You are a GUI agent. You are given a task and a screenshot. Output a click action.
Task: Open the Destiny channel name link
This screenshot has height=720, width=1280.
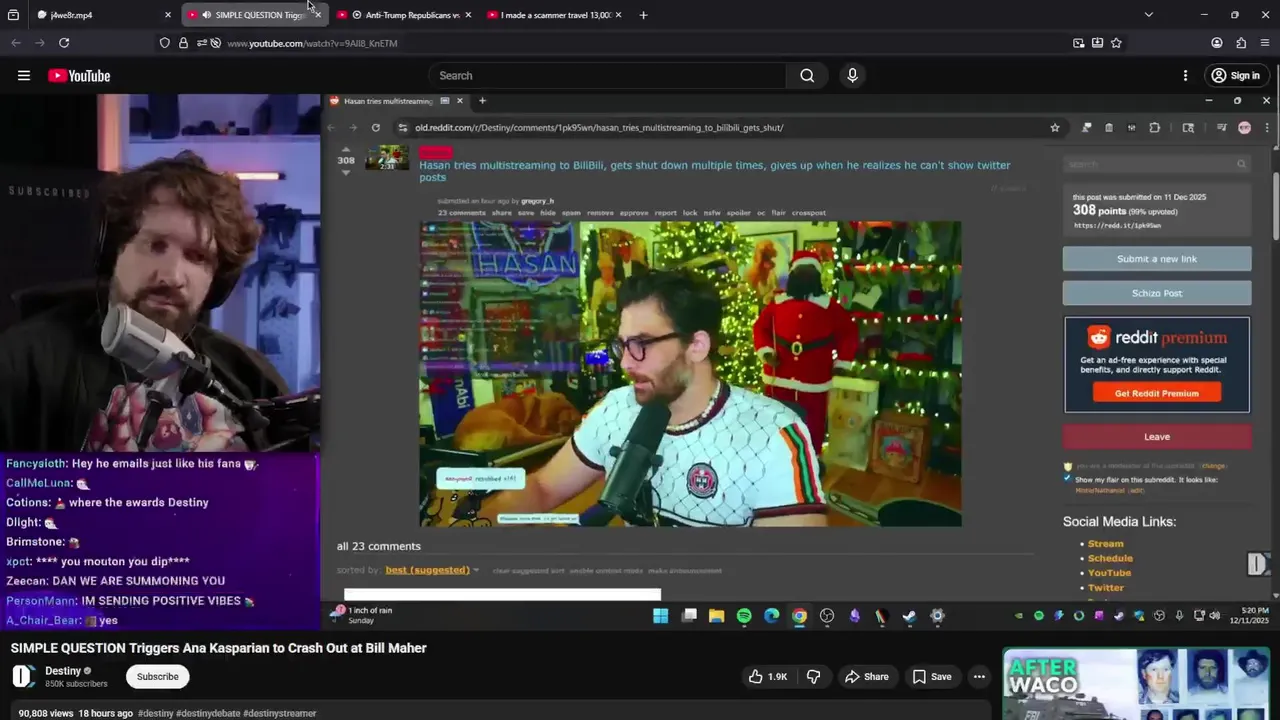coord(63,671)
